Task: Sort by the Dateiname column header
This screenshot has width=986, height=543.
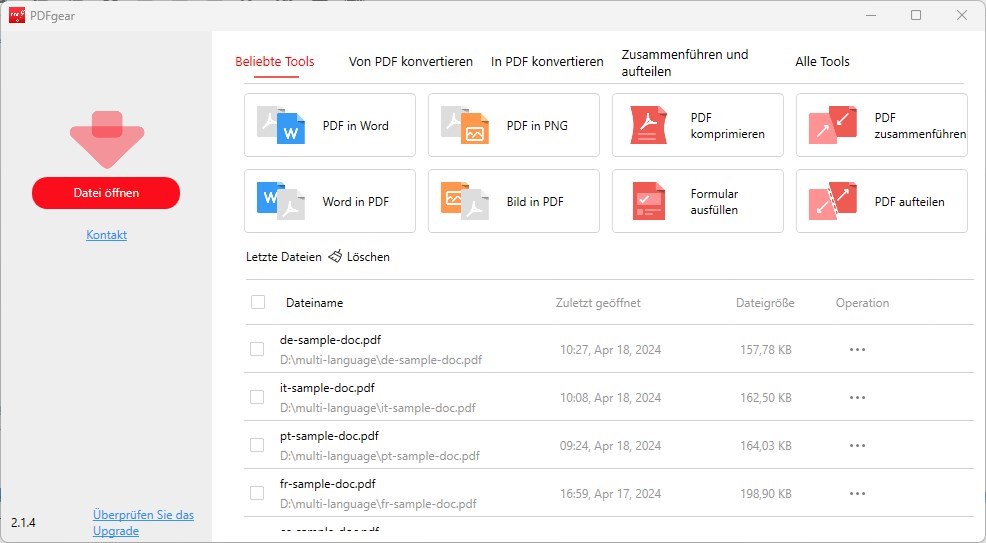Action: pos(314,302)
